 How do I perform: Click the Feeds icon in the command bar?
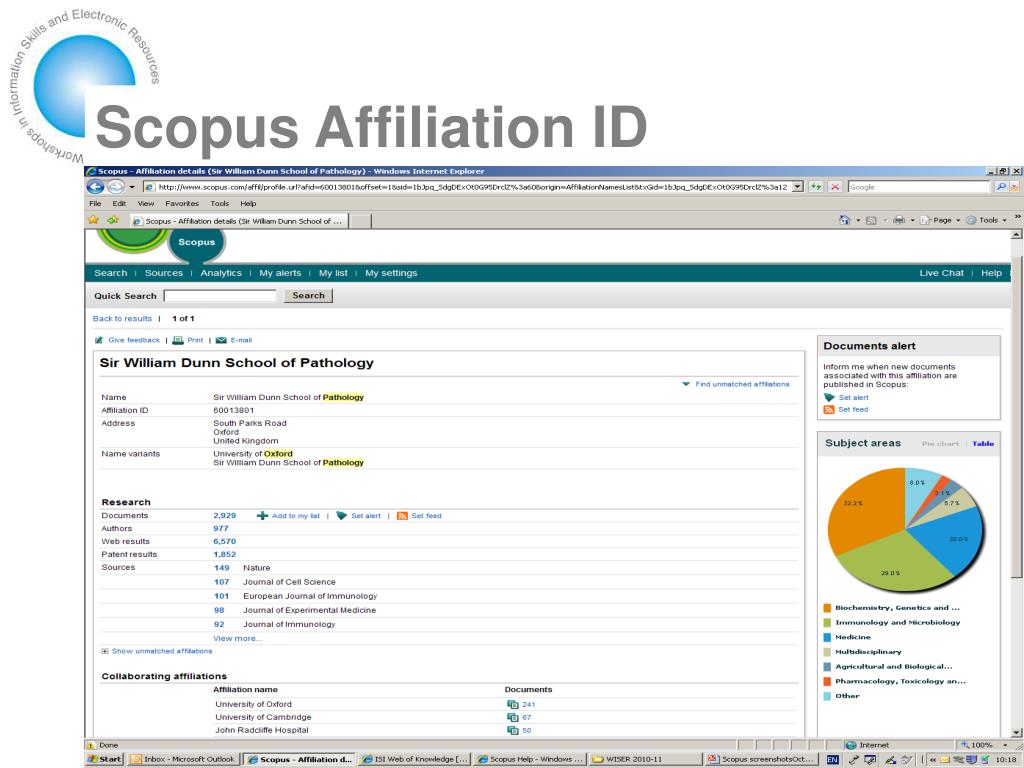871,220
